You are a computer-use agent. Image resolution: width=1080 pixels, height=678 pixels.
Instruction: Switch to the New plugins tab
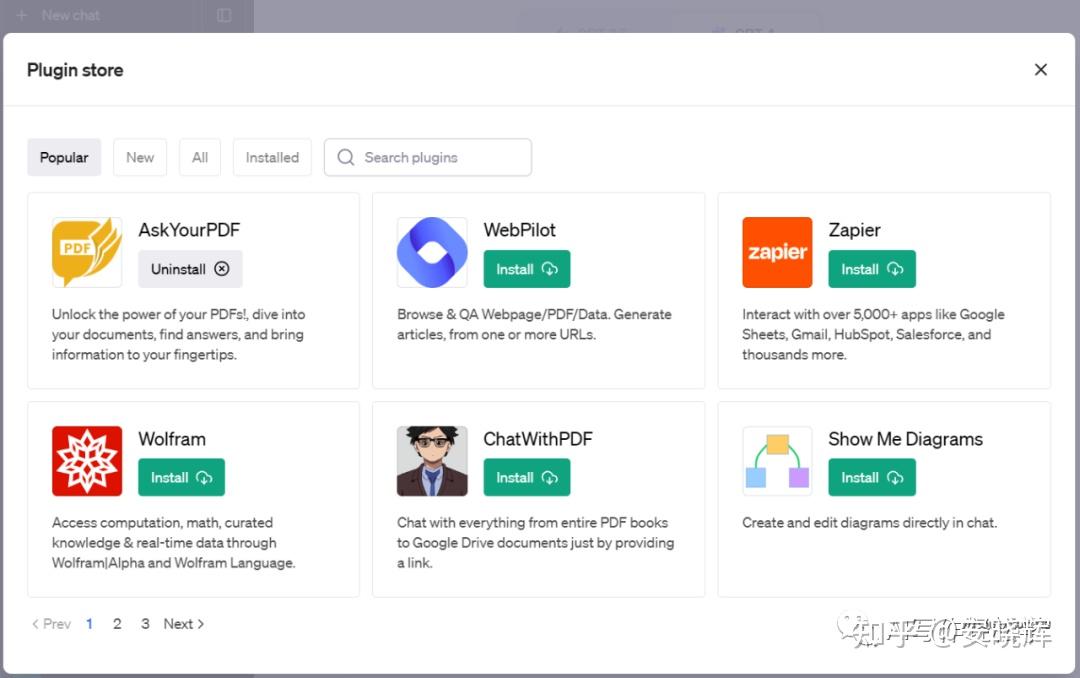(140, 157)
